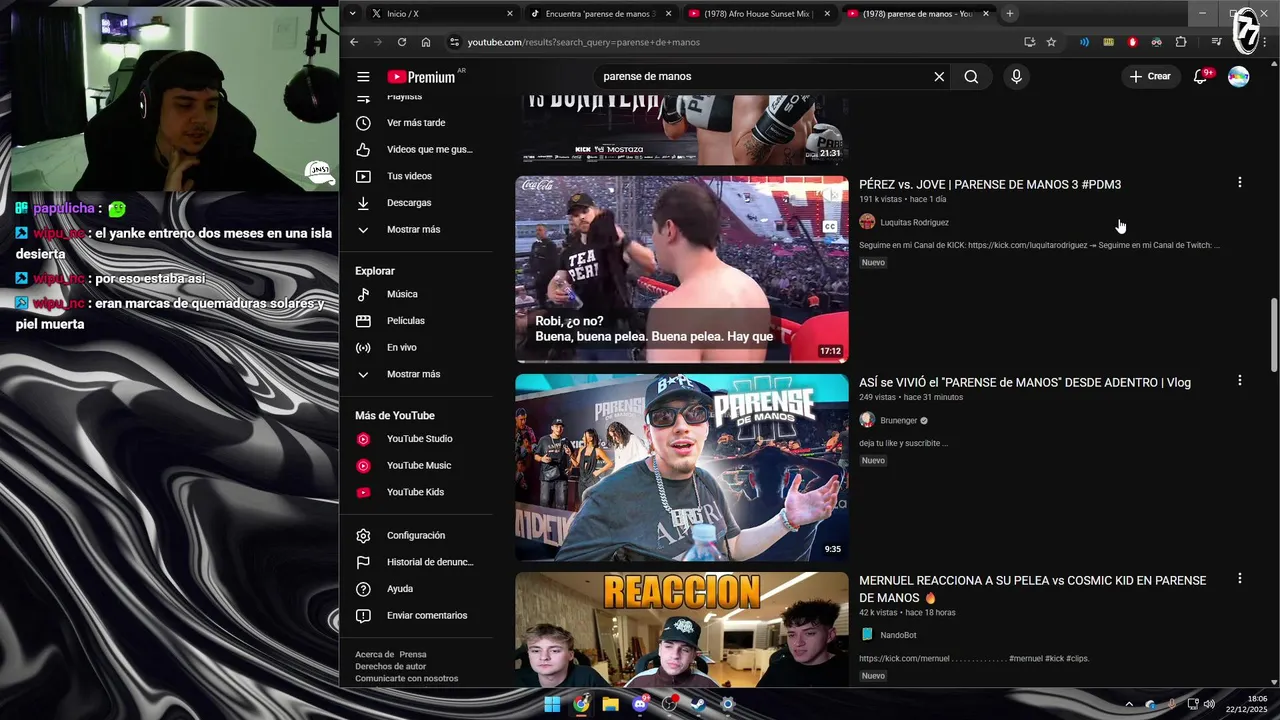Screen dimensions: 1280x720
Task: Open title 'MERNUEL REACCIONA A SU PELEA'
Action: coord(1033,589)
